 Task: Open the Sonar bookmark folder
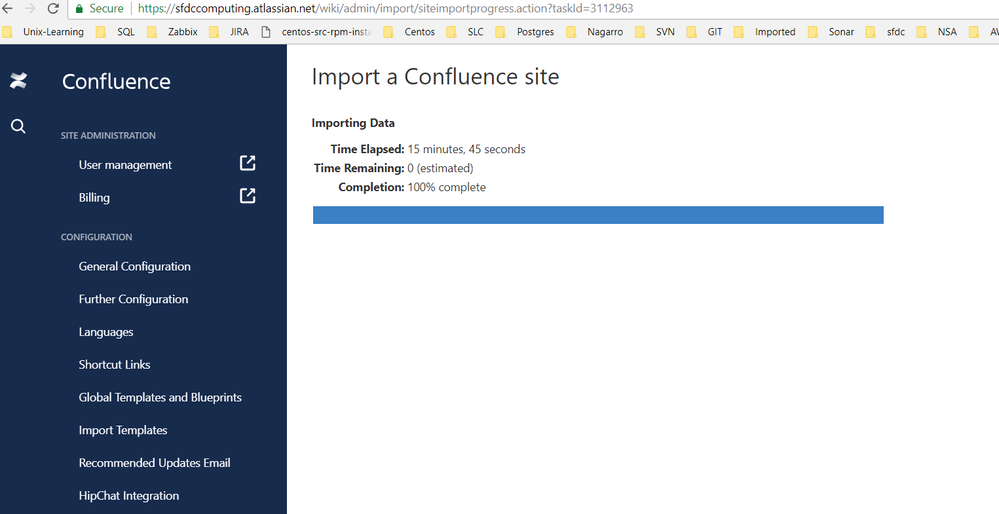coord(831,32)
